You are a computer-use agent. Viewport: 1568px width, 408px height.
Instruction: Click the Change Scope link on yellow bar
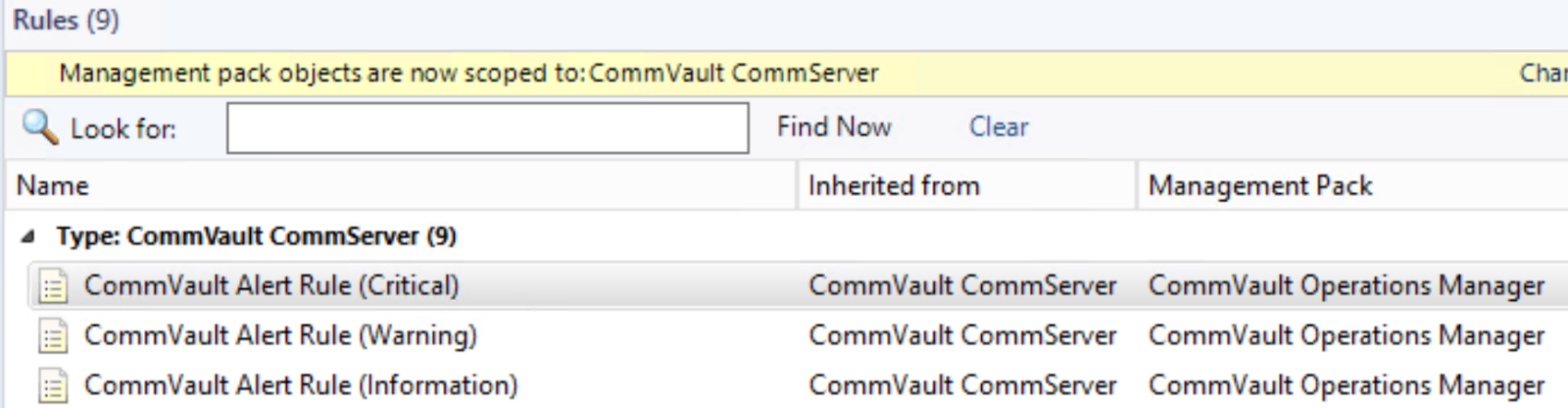(1543, 74)
